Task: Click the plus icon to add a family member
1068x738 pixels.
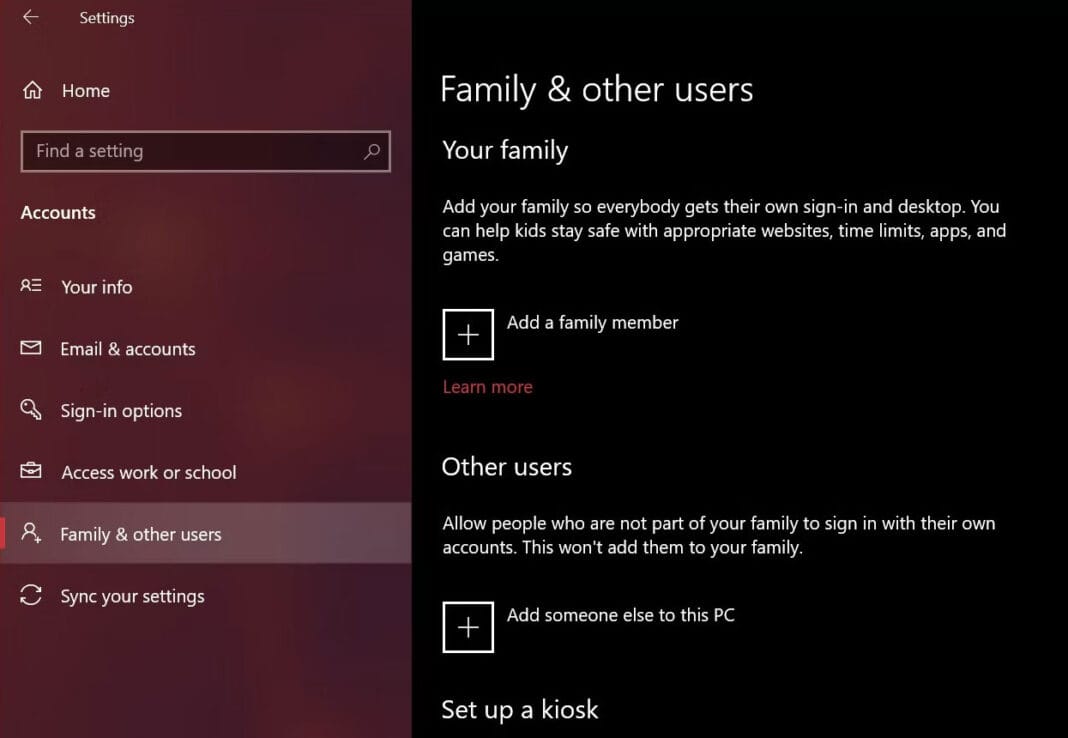Action: pos(468,333)
